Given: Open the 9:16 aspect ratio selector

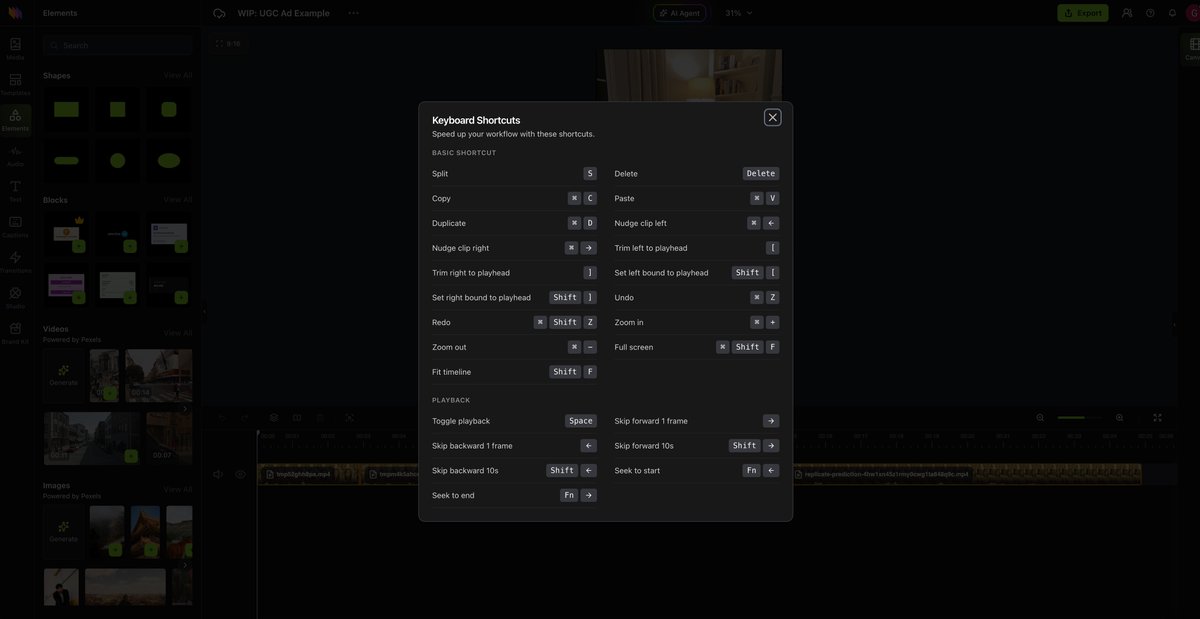Looking at the screenshot, I should click(x=228, y=44).
